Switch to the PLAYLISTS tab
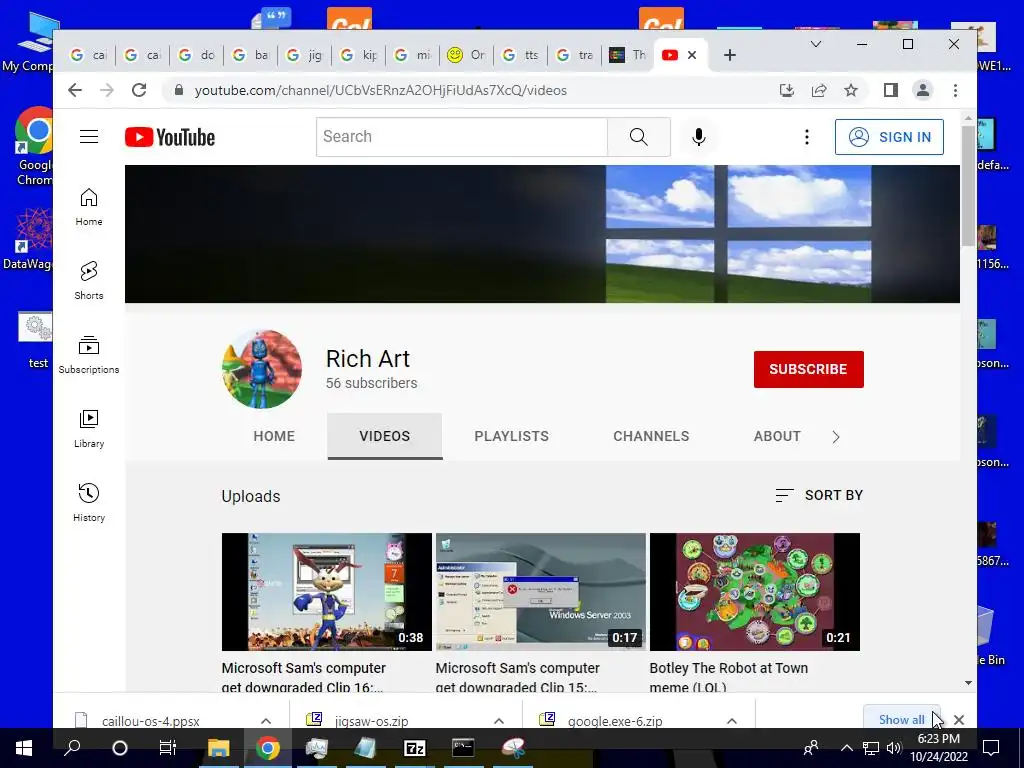This screenshot has width=1024, height=768. [x=511, y=436]
